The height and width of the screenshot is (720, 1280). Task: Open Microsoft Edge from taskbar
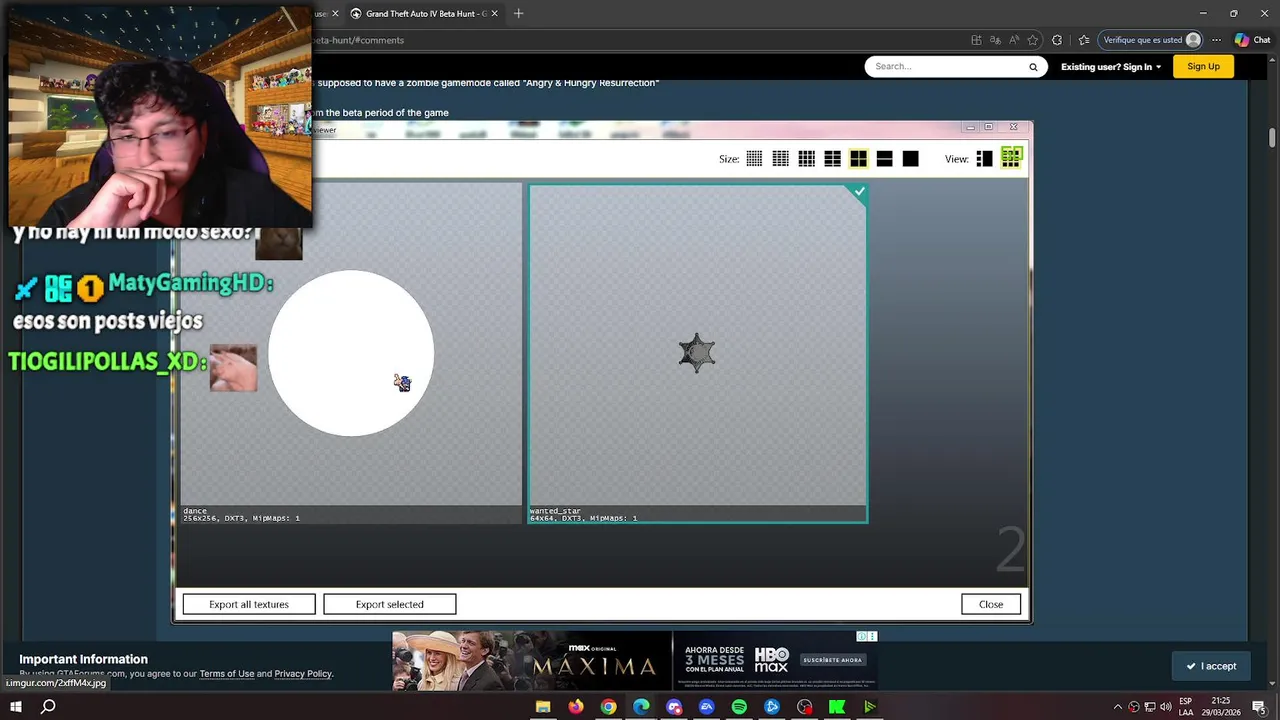pos(641,707)
